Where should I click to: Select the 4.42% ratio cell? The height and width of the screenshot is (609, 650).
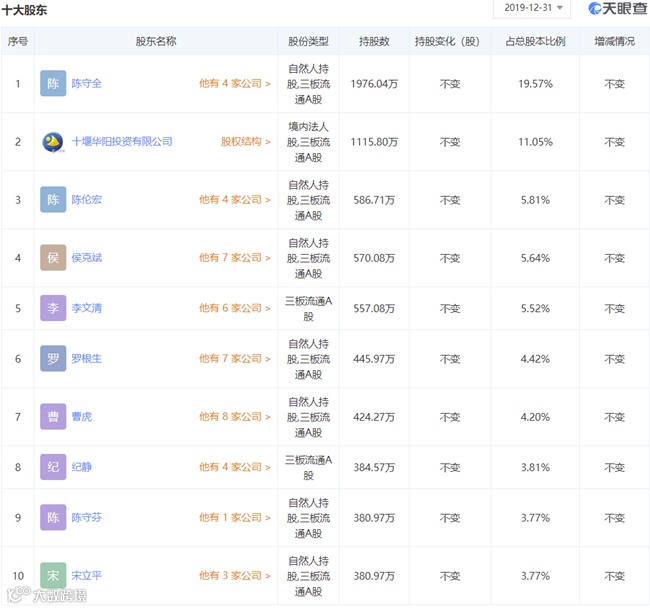click(x=535, y=359)
